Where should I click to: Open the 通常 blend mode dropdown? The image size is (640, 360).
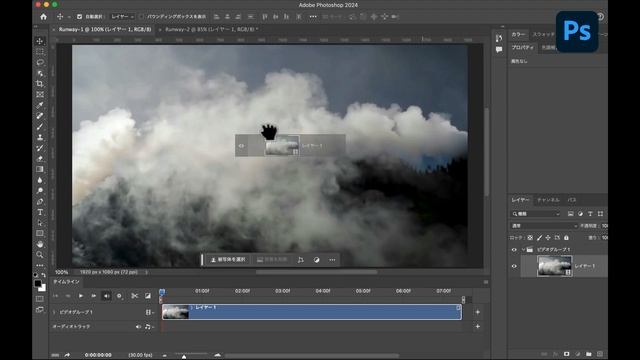(x=544, y=226)
